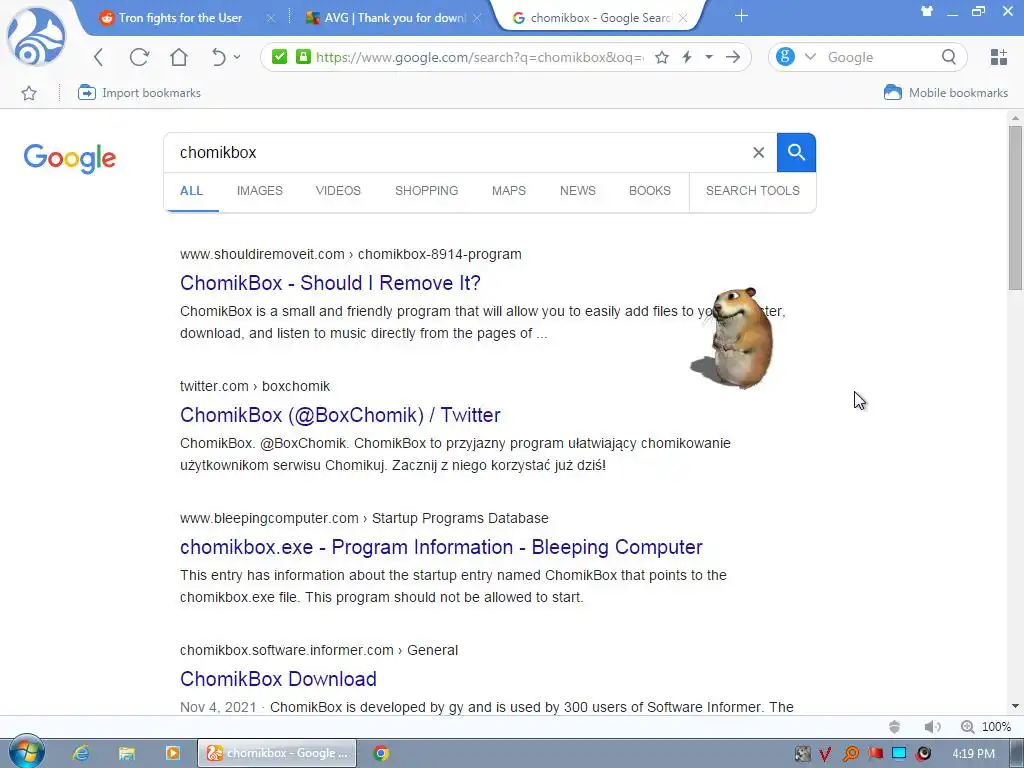1024x768 pixels.
Task: Open Import bookmarks
Action: click(x=139, y=93)
